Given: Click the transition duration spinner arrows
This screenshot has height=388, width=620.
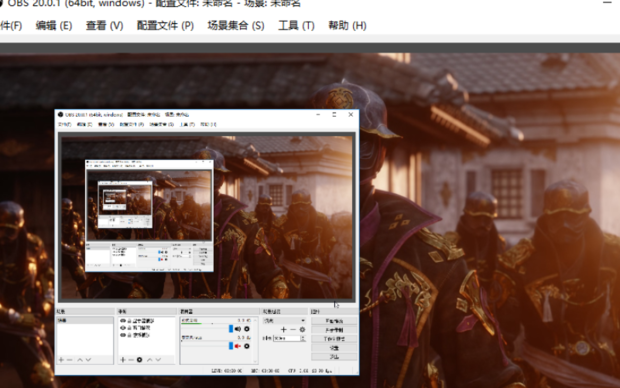Looking at the screenshot, I should (303, 338).
